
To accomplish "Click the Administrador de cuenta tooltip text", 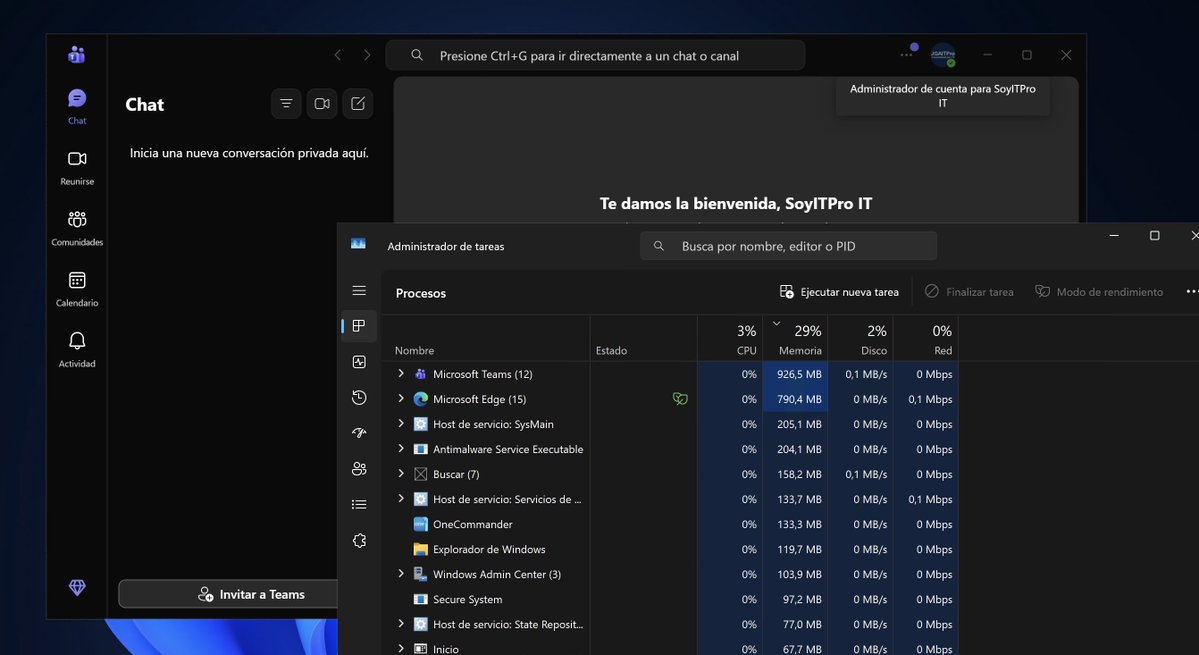I will (943, 96).
